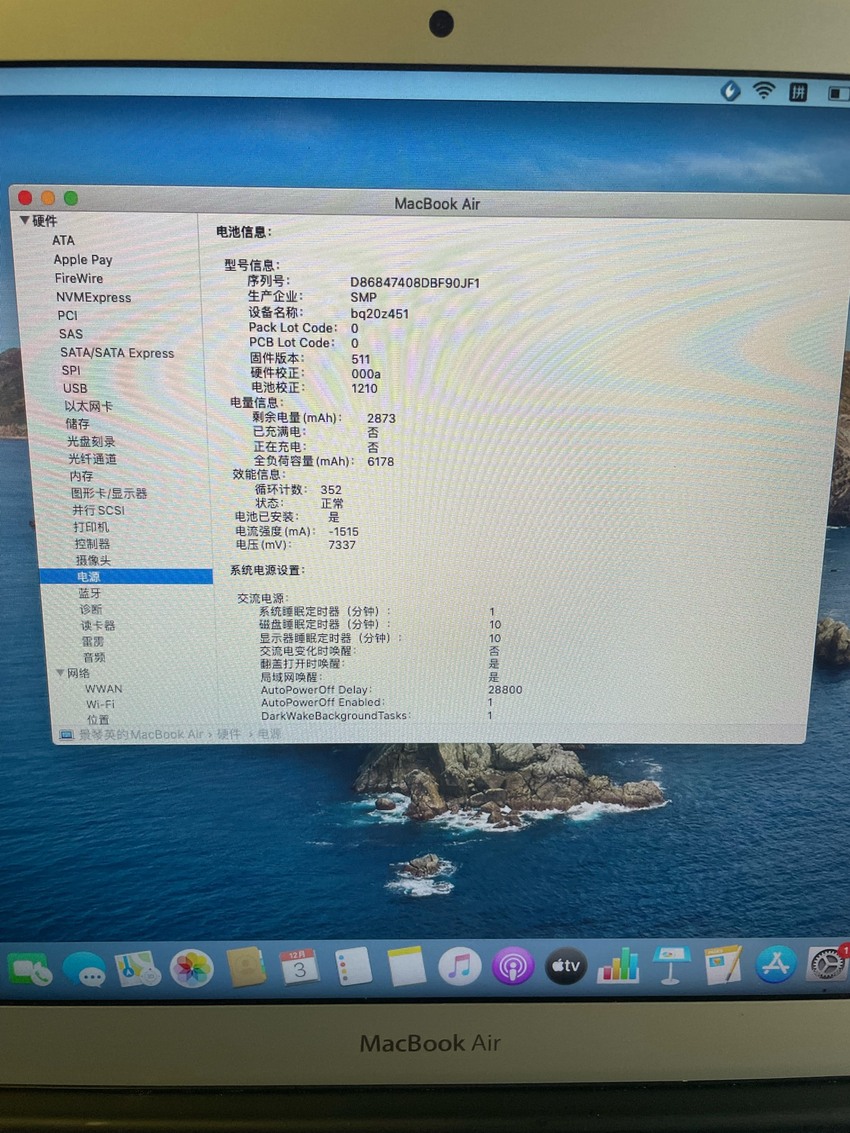Select 控制器 in the sidebar
Image resolution: width=850 pixels, height=1133 pixels.
click(93, 543)
